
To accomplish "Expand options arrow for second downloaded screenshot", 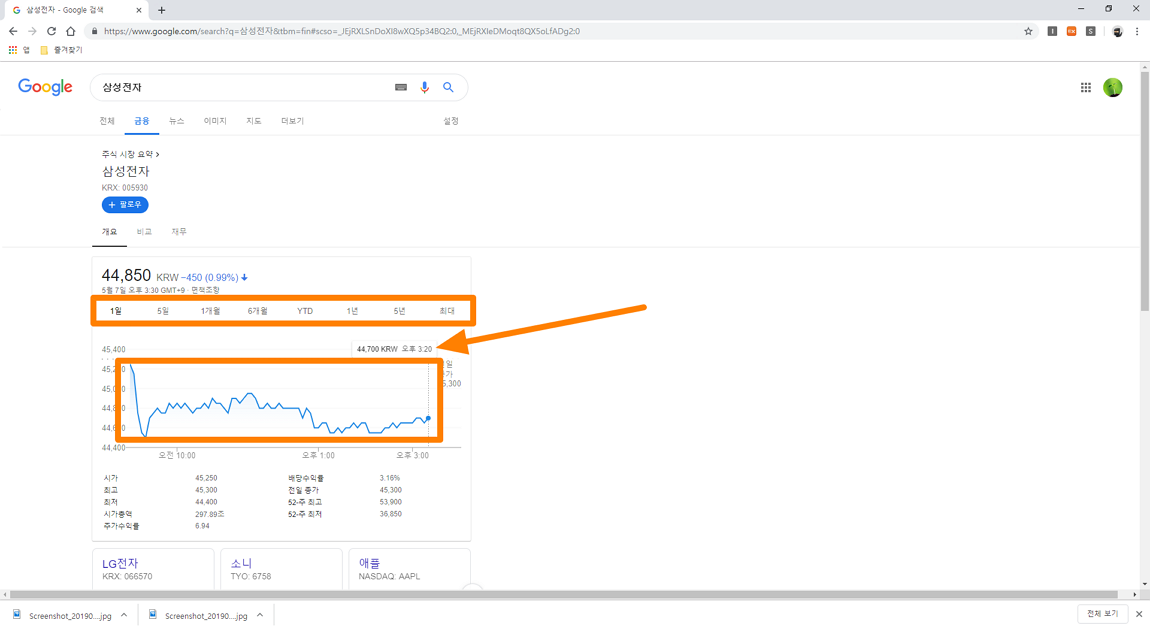I will (260, 615).
